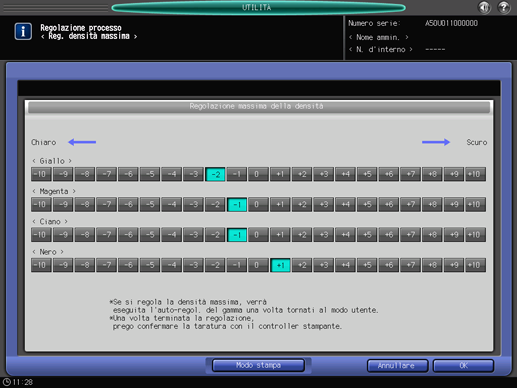Select the highlighted -1 for Ciano
Viewport: 517px width, 388px height.
pyautogui.click(x=237, y=235)
